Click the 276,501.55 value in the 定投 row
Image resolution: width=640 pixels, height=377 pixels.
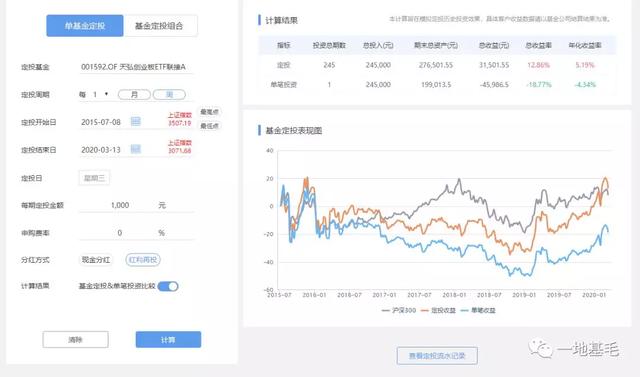coord(436,65)
